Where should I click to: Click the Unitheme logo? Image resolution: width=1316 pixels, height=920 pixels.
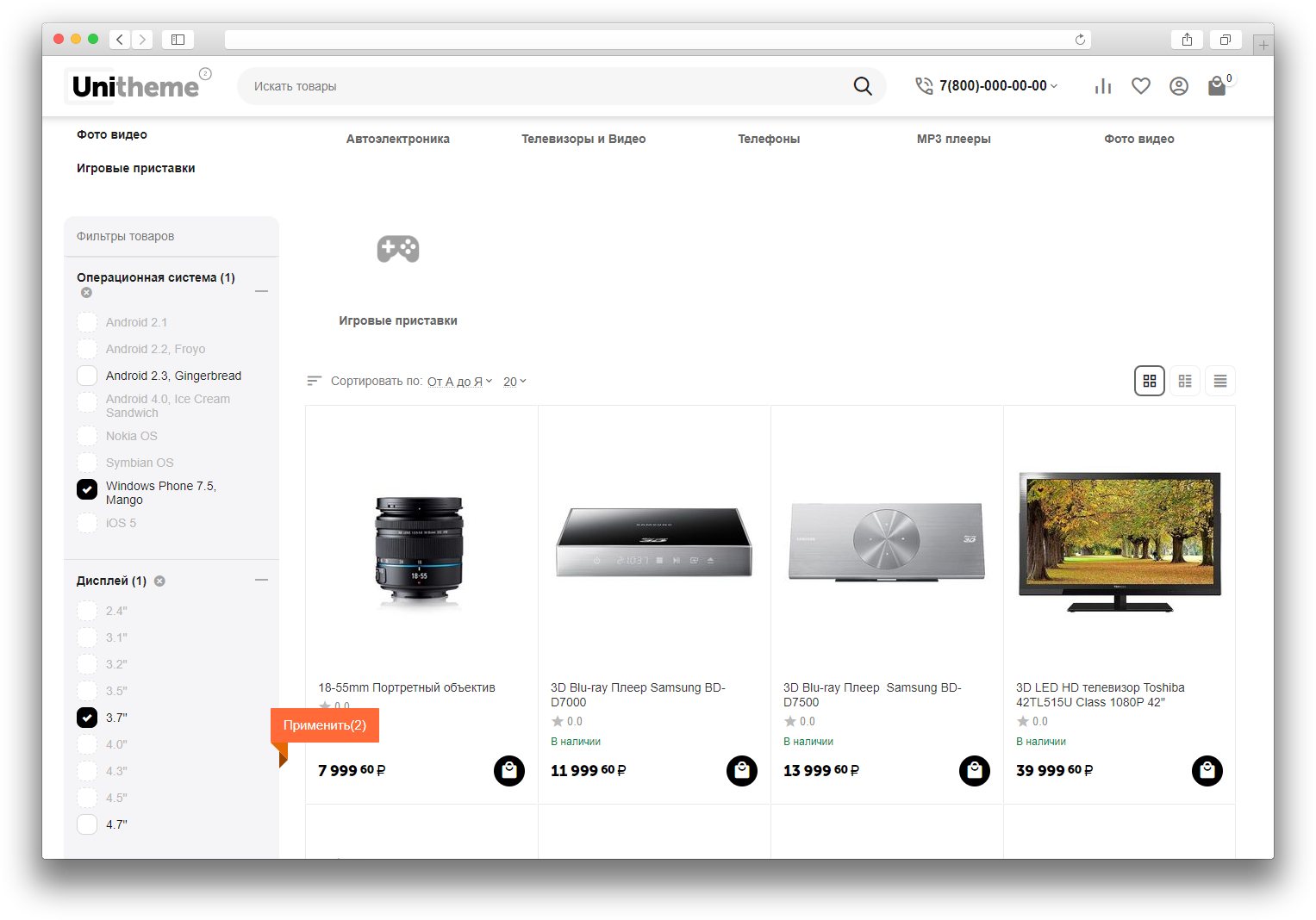click(136, 86)
